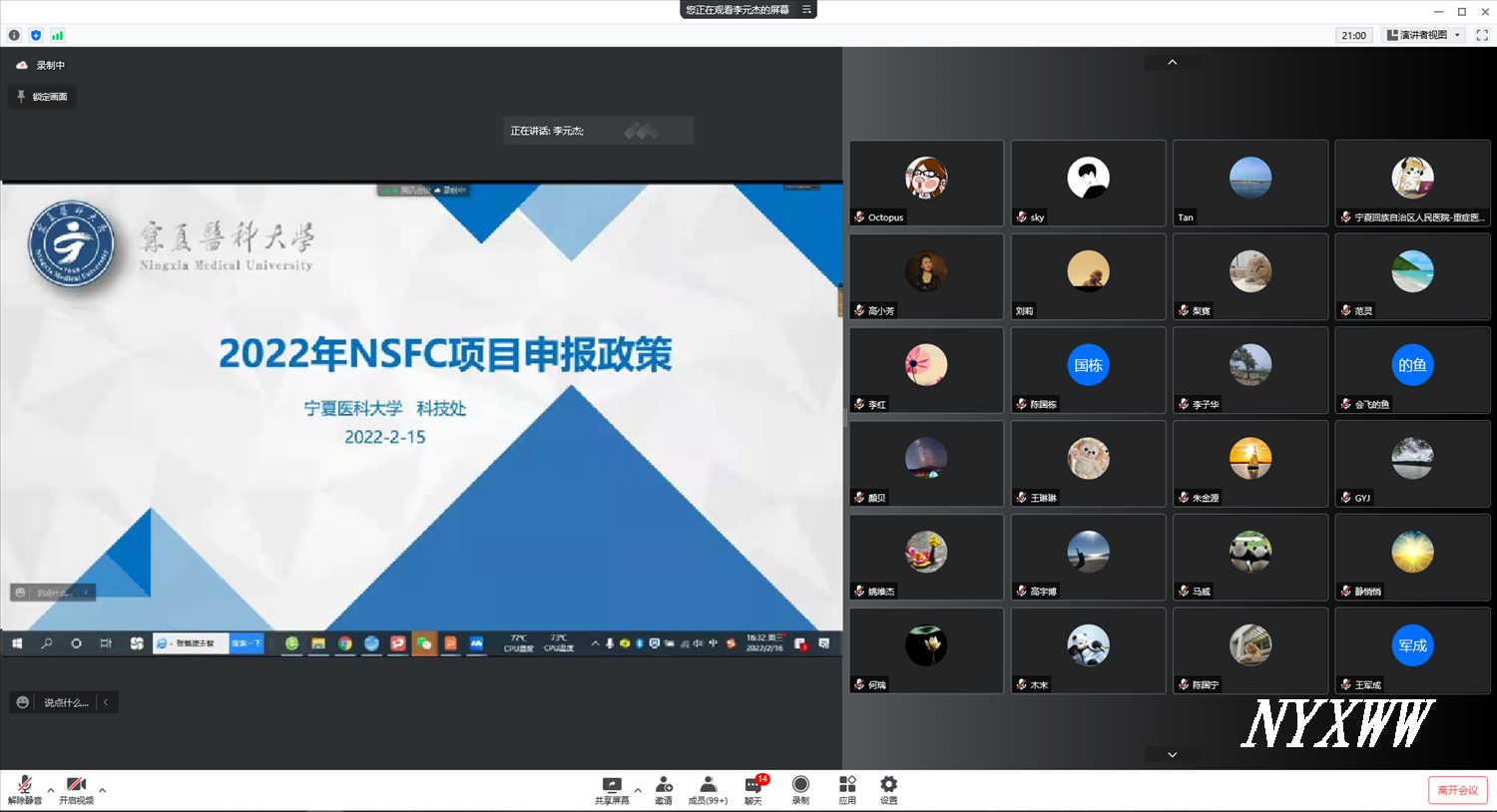Open the 应用 apps icon
The width and height of the screenshot is (1497, 812).
coord(847,789)
